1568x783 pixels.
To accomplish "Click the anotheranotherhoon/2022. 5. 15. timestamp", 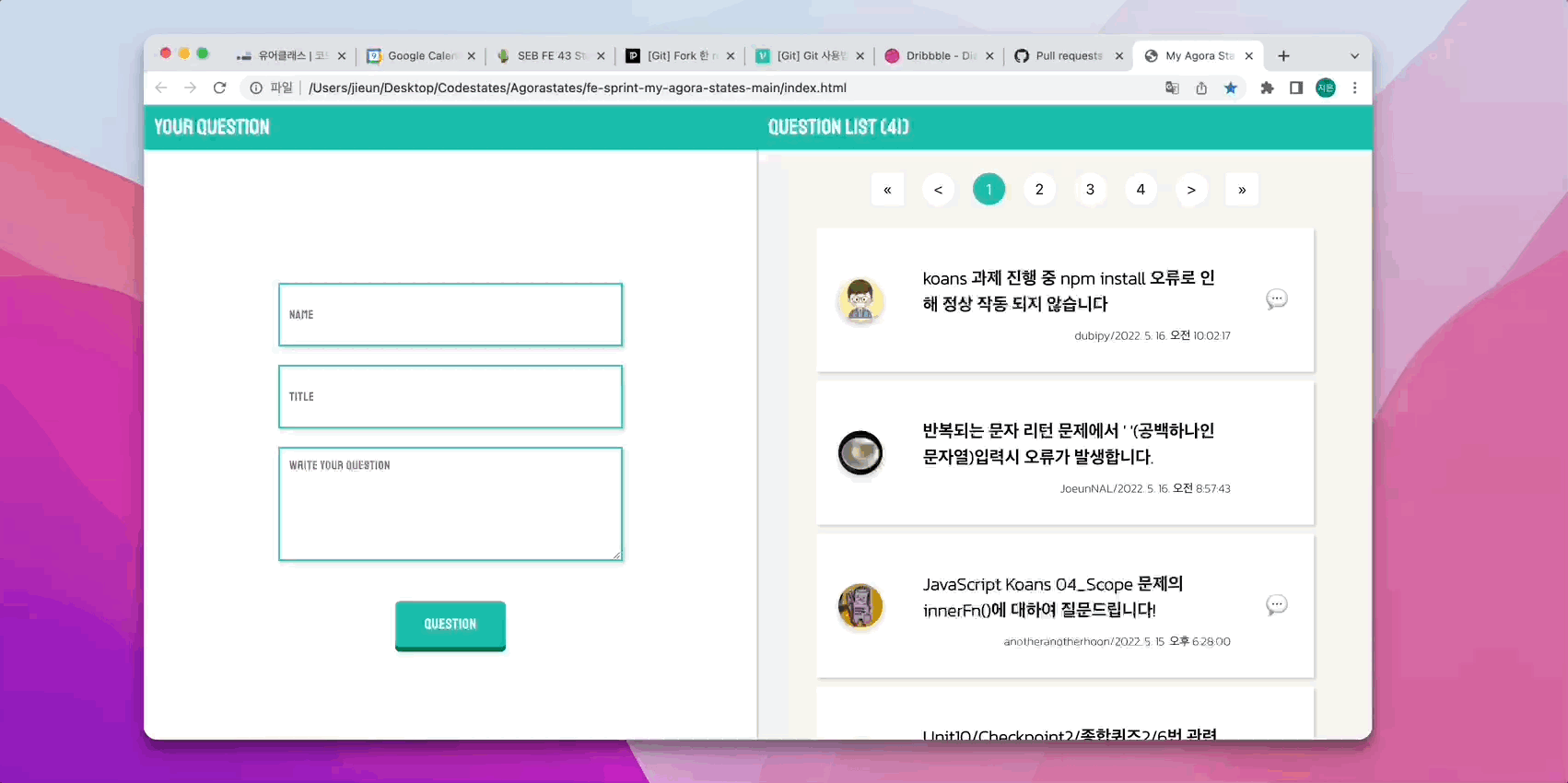I will (x=1117, y=642).
